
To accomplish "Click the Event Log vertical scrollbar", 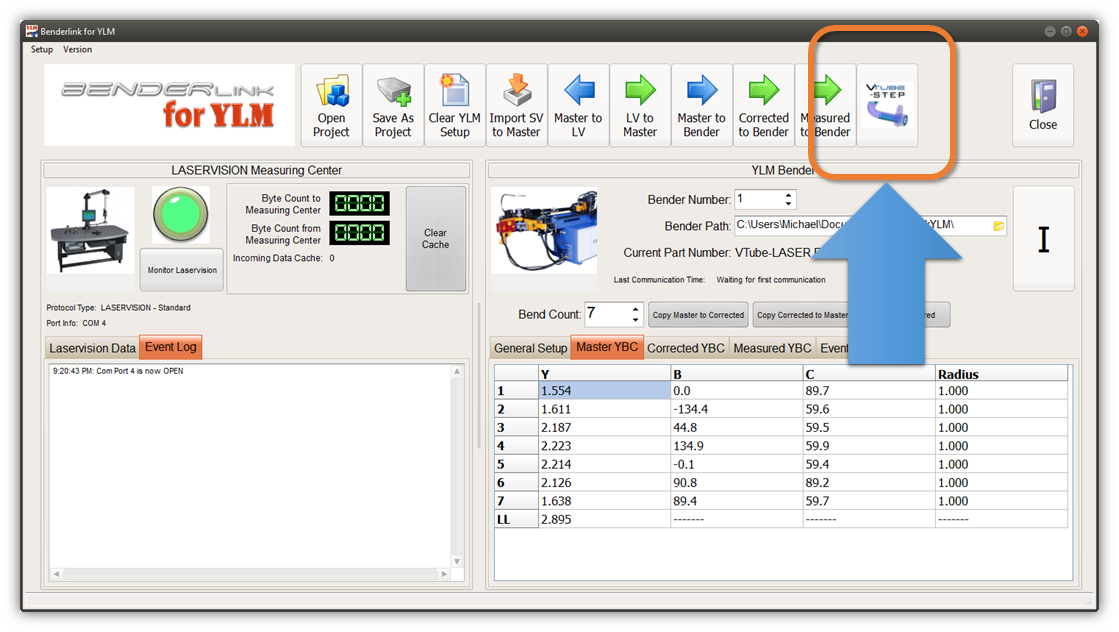I will [x=458, y=465].
